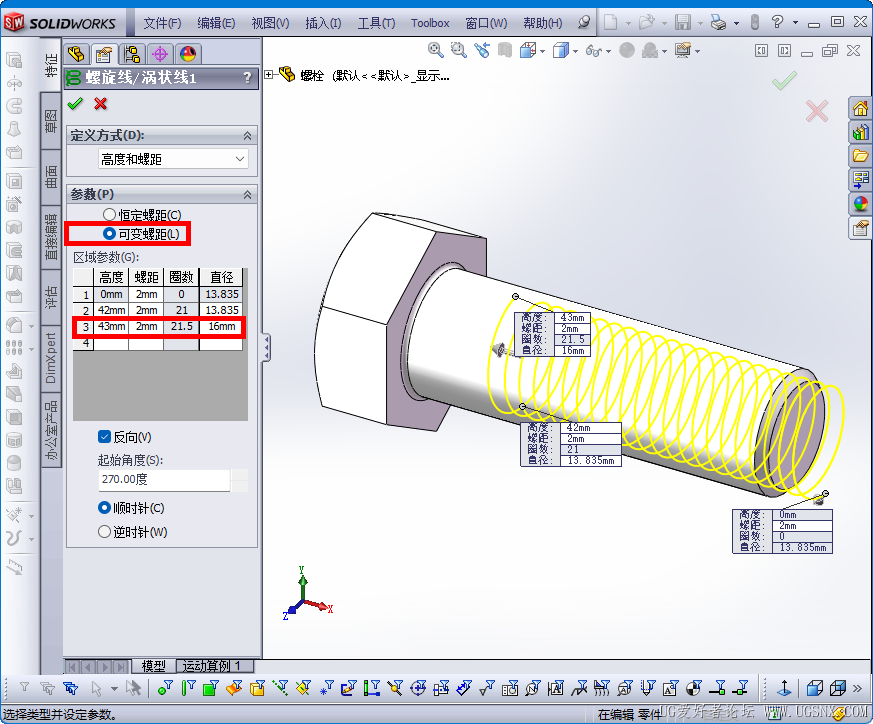
Task: Click the help question mark in helix panel
Action: tap(248, 77)
